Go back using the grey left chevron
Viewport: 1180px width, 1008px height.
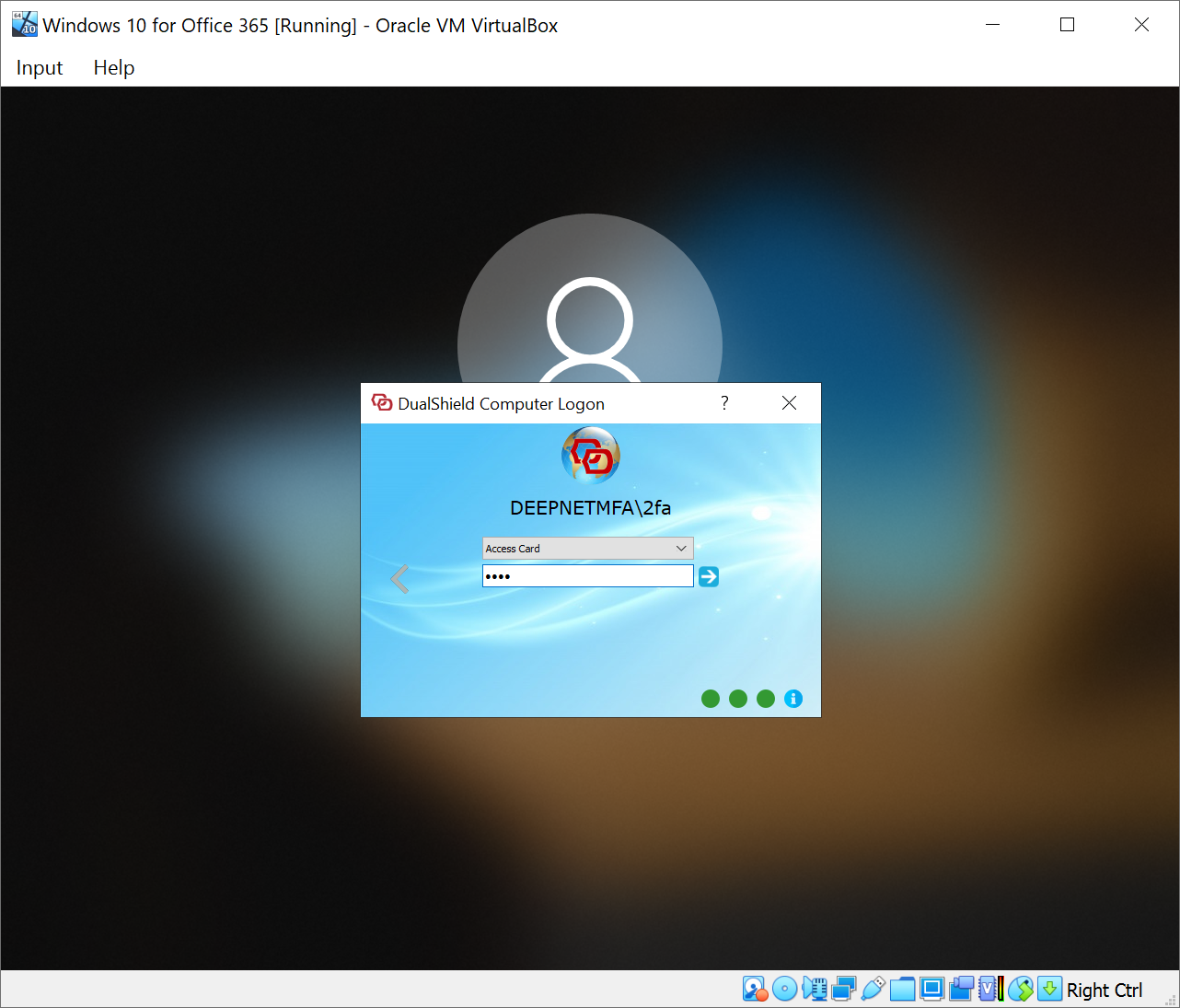click(399, 579)
